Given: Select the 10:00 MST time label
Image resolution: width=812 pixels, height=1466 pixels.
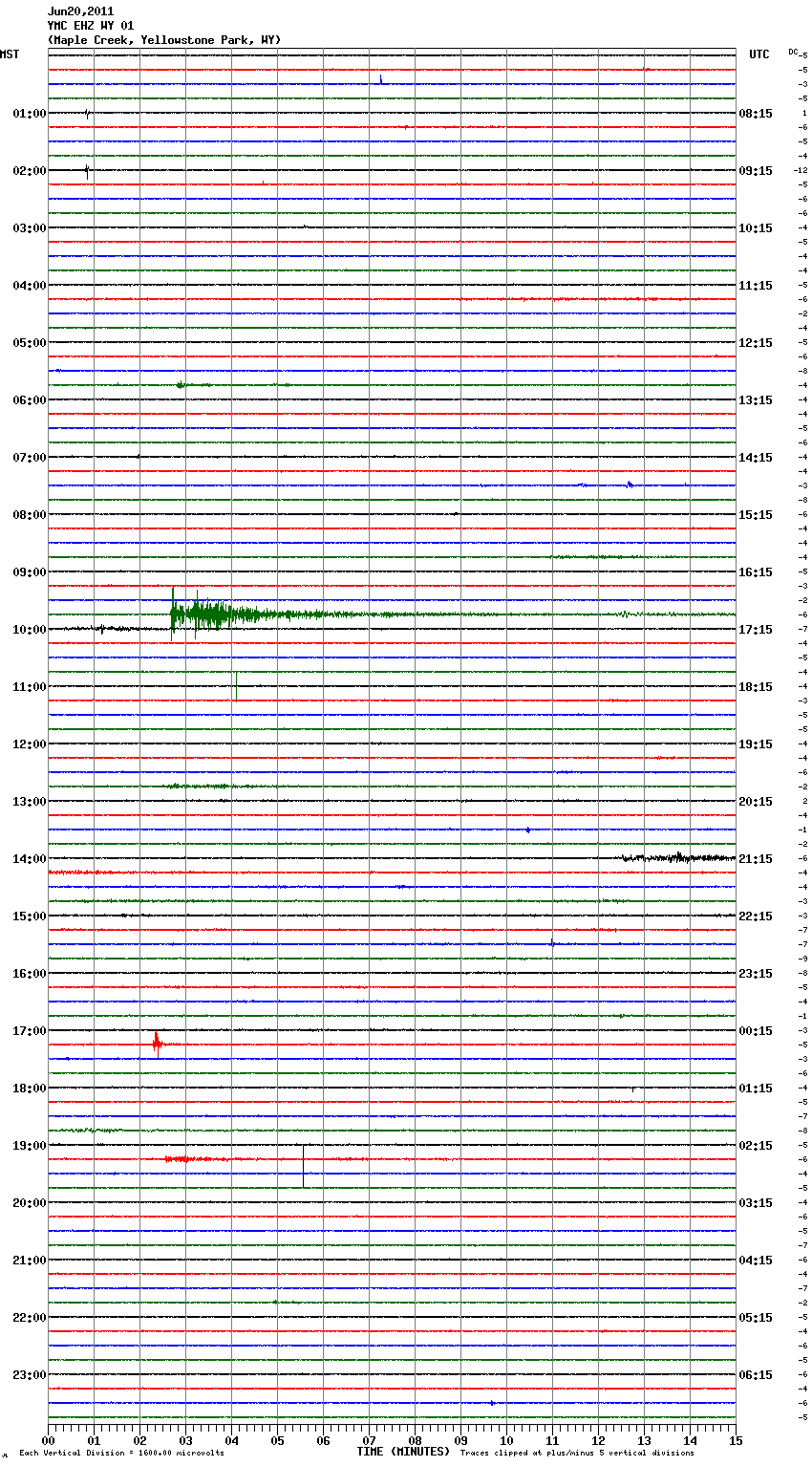Looking at the screenshot, I should pyautogui.click(x=30, y=630).
